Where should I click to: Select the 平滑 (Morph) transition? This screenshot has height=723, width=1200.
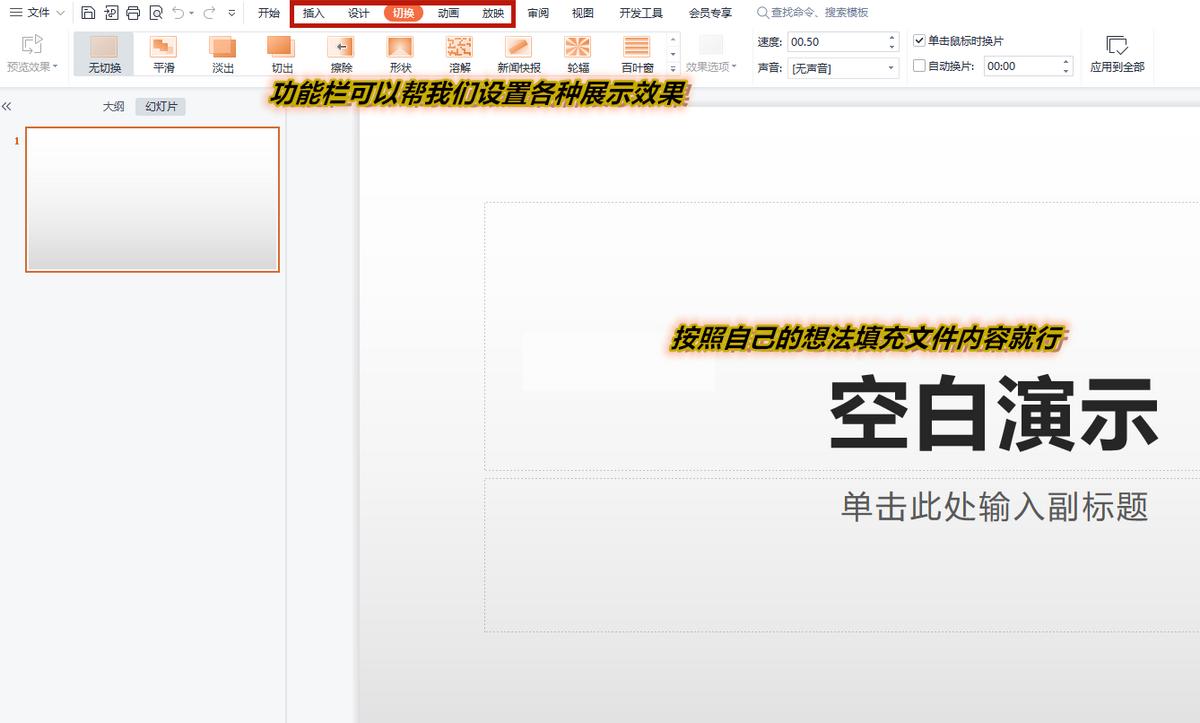click(163, 54)
